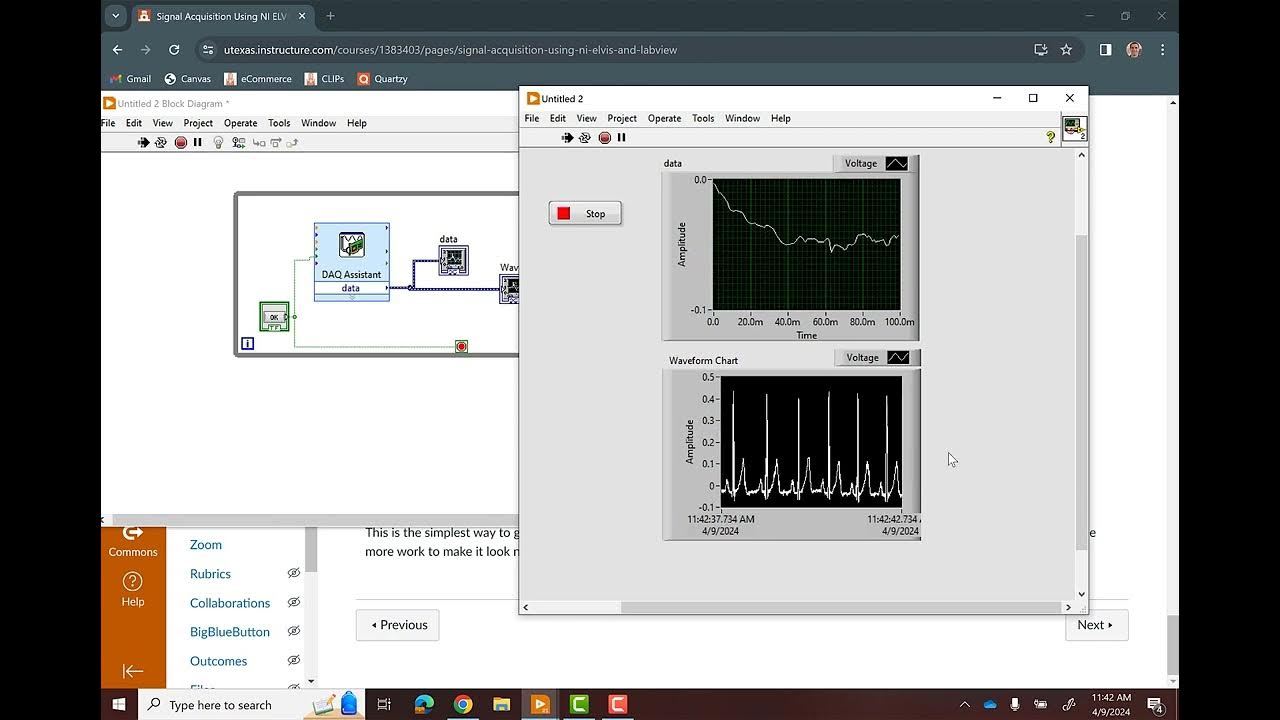Click the loop iteration 'i' terminal
1280x720 pixels.
click(248, 344)
